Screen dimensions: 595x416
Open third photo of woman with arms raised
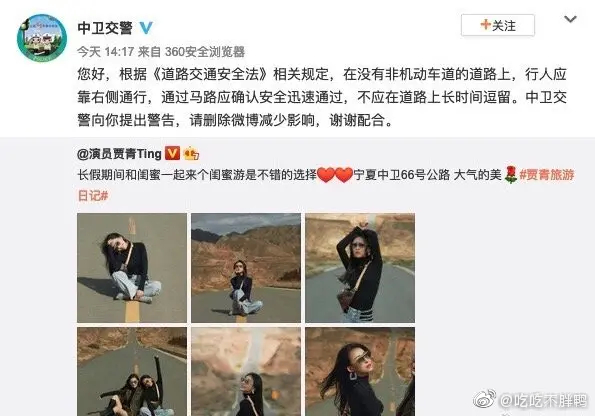[x=360, y=268]
